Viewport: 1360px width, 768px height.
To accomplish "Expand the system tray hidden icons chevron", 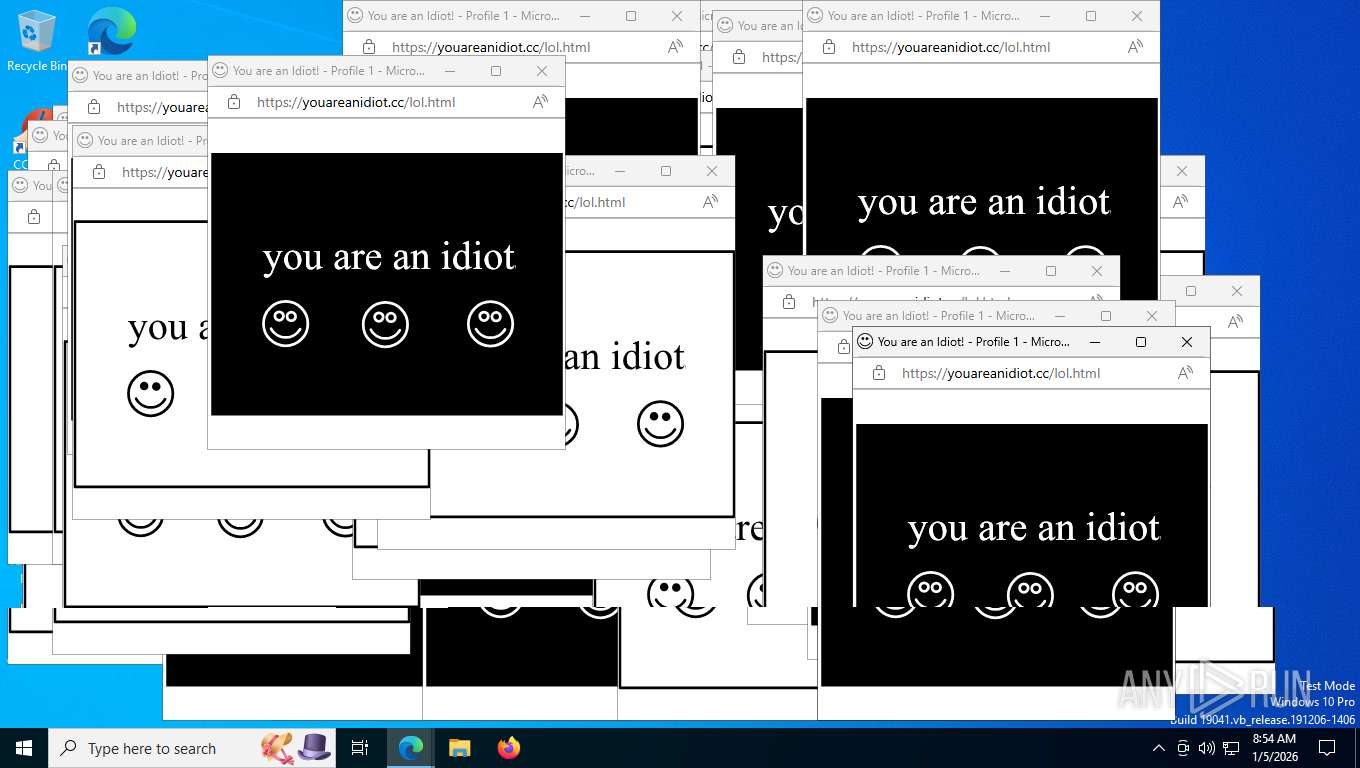I will 1159,748.
